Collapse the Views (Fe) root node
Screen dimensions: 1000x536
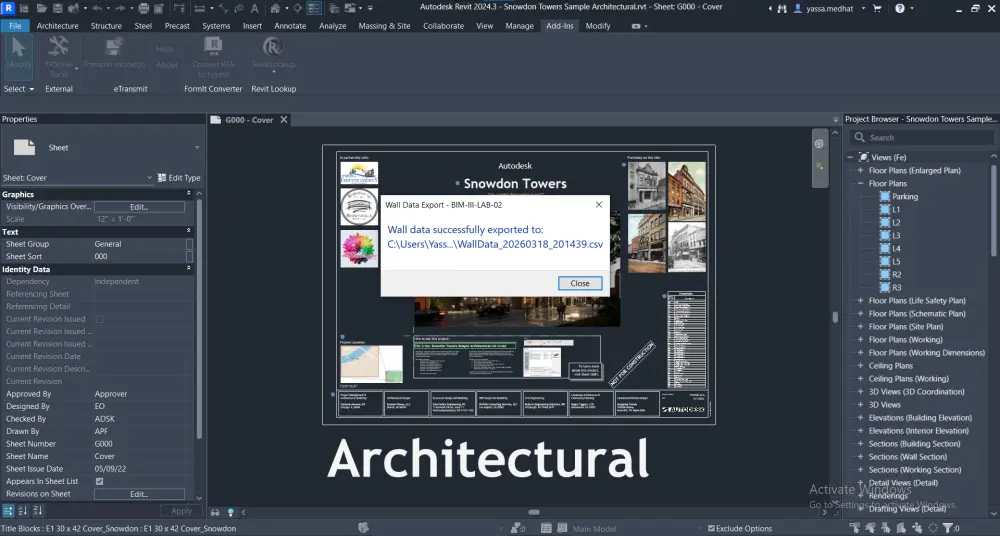850,157
